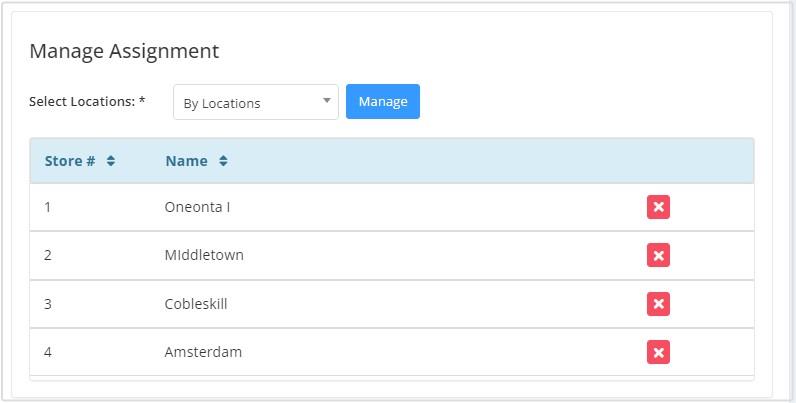Click the Name column header text

(x=187, y=161)
